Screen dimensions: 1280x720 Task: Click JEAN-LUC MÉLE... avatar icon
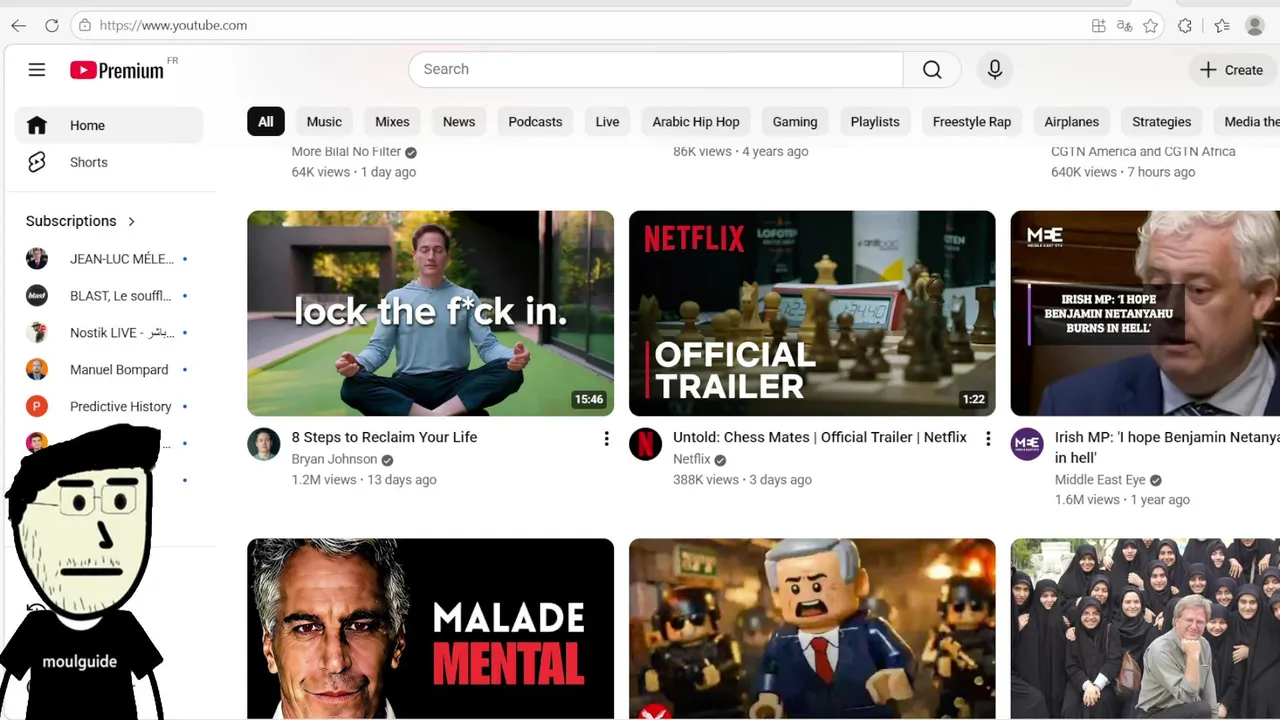click(x=37, y=259)
